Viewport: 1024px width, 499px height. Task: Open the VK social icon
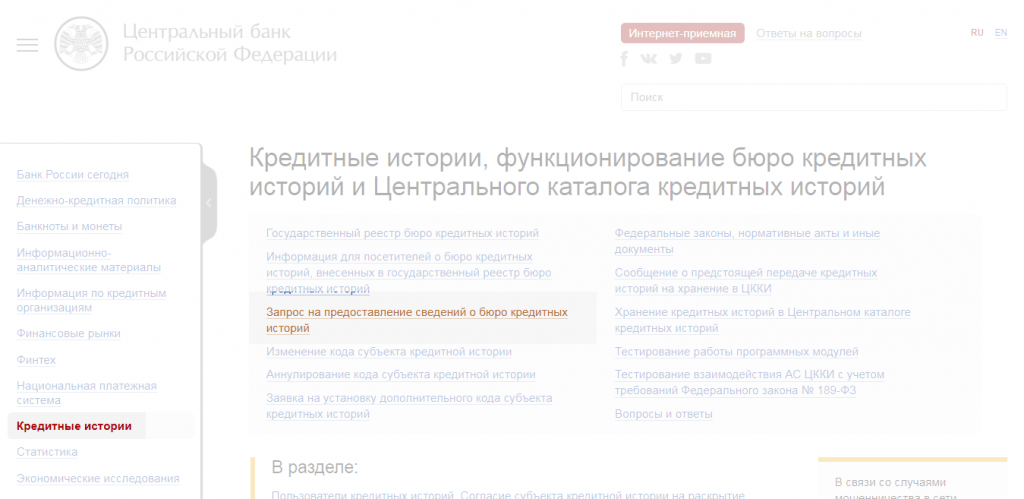pos(650,59)
